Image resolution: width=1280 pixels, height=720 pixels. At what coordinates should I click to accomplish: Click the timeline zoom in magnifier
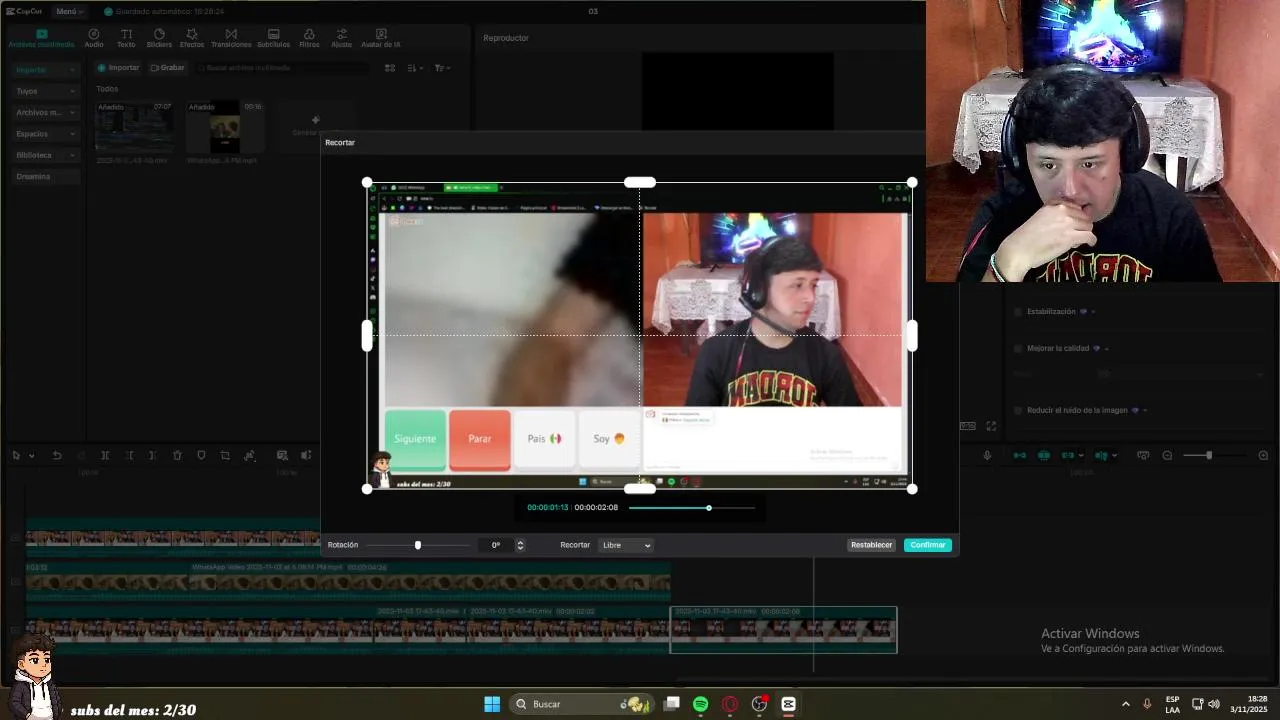coord(1263,455)
